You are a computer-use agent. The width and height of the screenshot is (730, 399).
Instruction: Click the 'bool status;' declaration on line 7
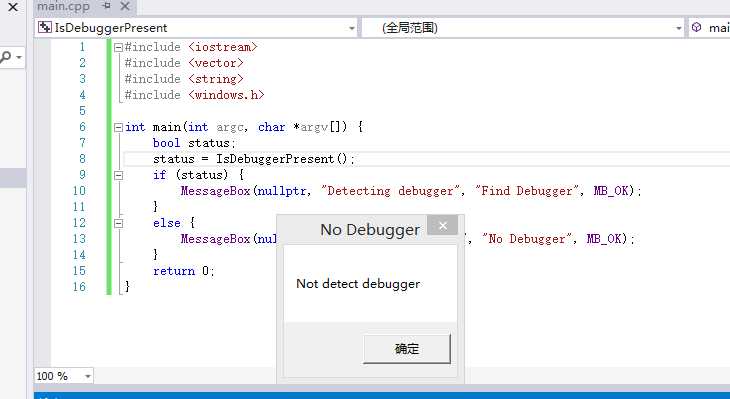[x=195, y=143]
